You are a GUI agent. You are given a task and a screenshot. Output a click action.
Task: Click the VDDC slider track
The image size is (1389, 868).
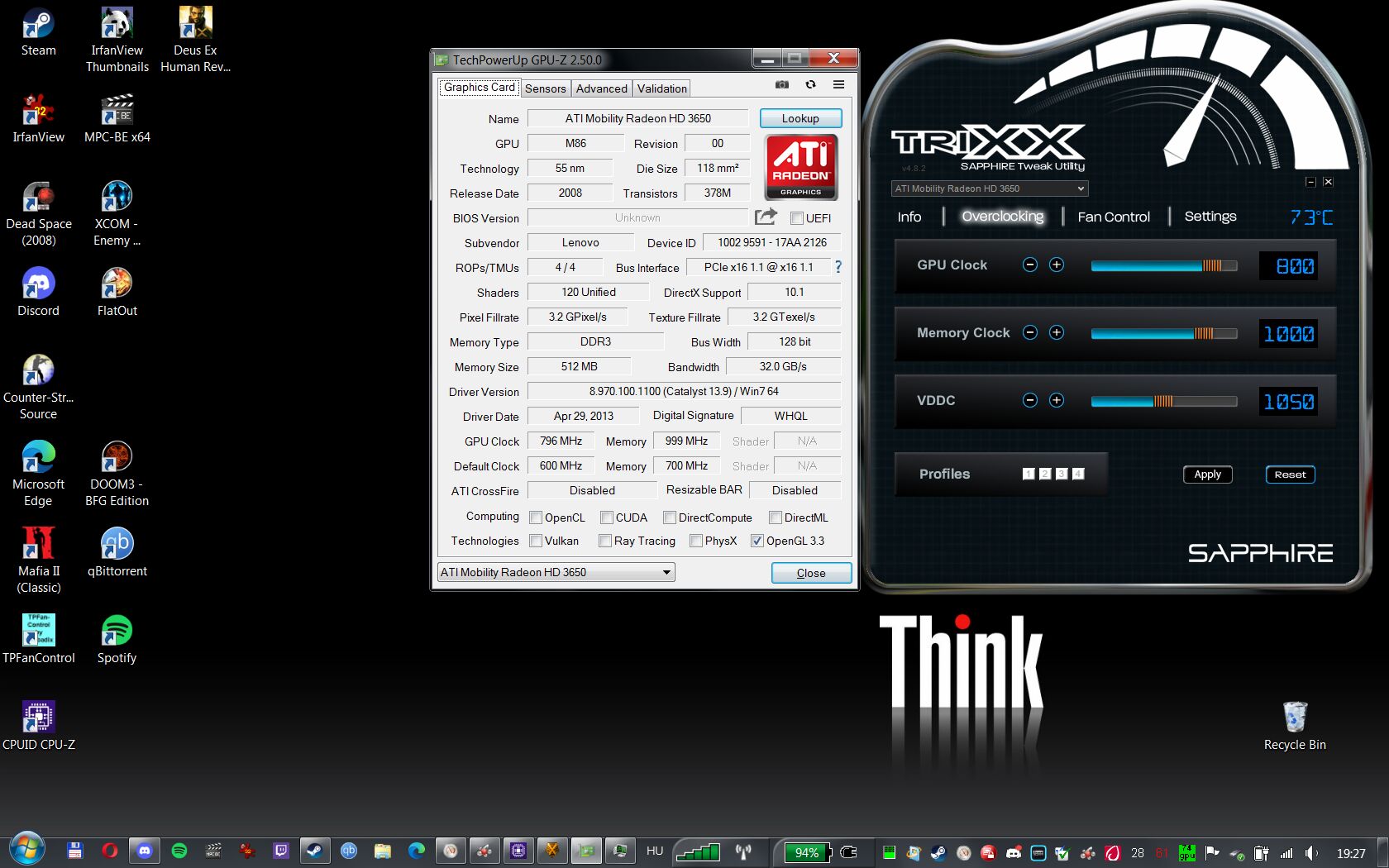pos(1164,401)
